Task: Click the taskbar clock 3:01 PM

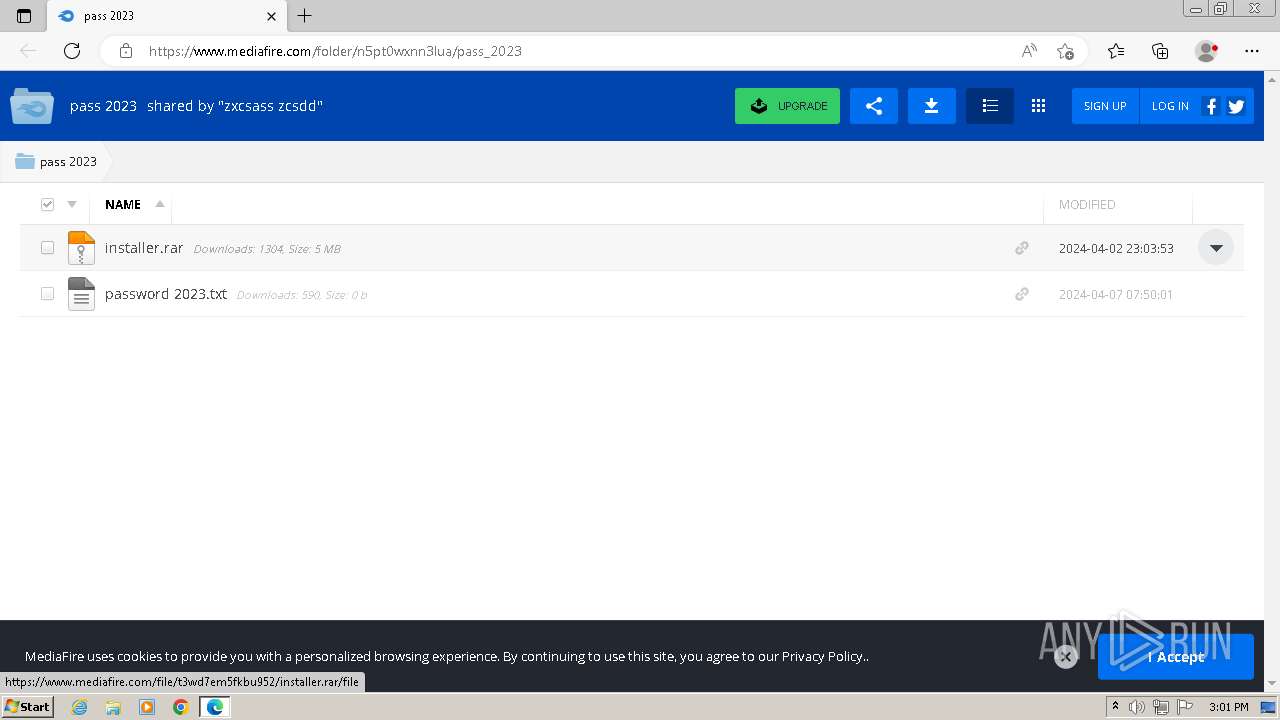Action: tap(1228, 707)
